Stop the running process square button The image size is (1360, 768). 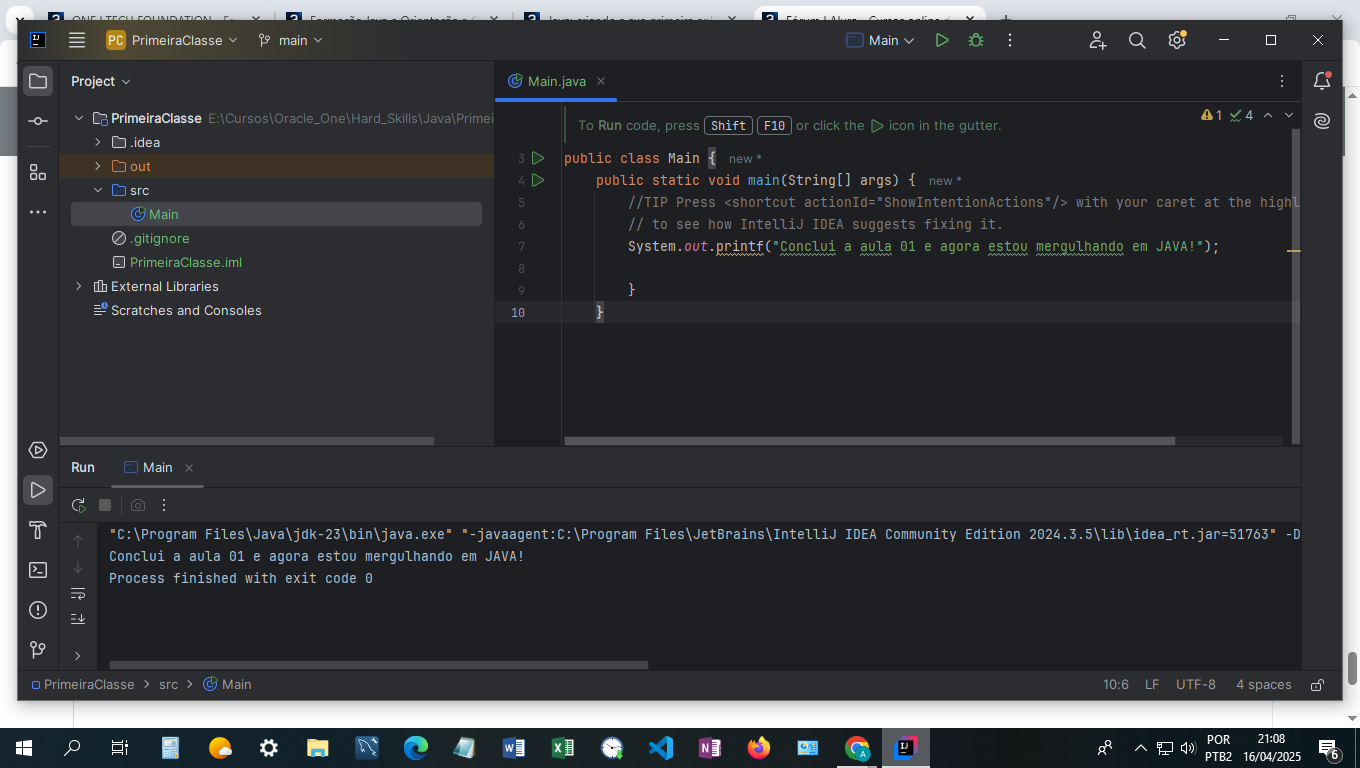(105, 505)
